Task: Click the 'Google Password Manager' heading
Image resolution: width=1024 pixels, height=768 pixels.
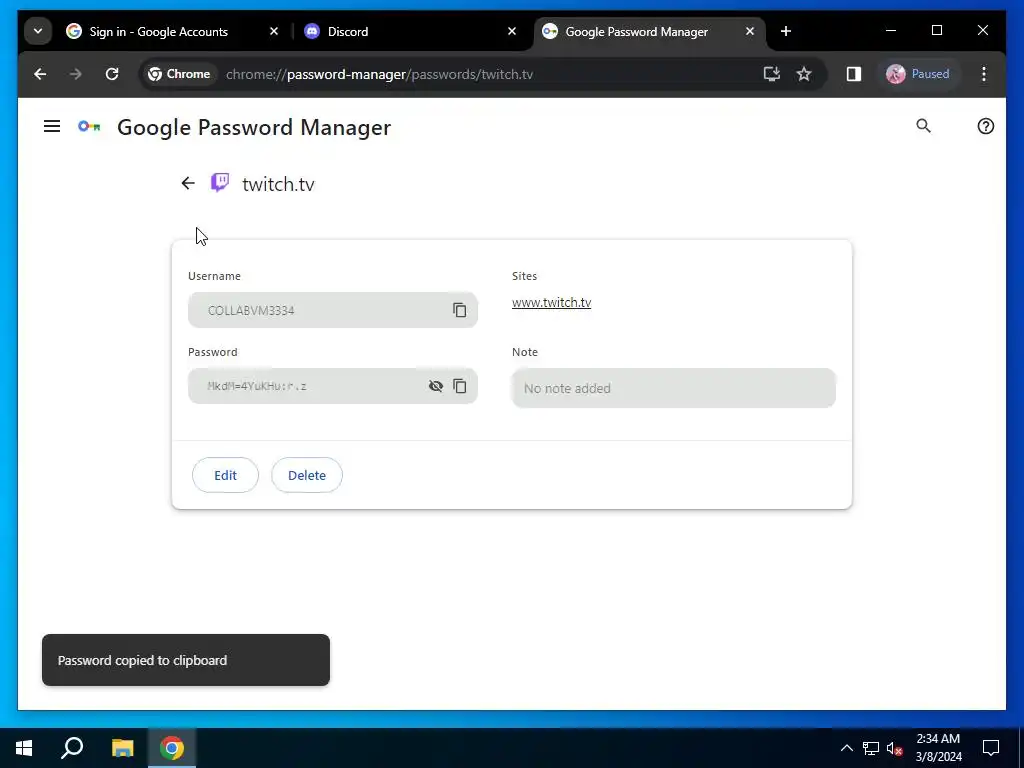Action: click(254, 127)
